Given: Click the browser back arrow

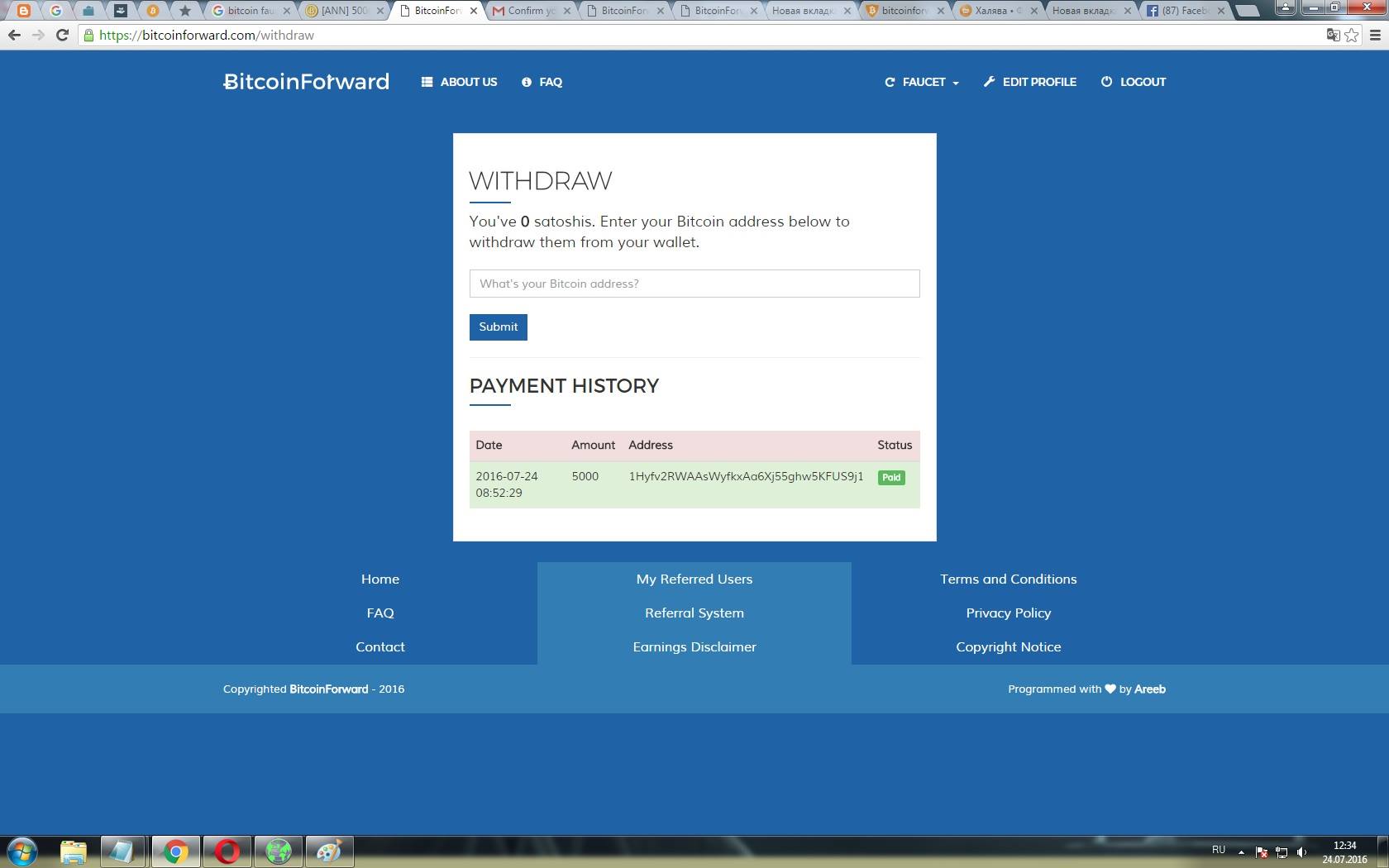Looking at the screenshot, I should coord(14,36).
